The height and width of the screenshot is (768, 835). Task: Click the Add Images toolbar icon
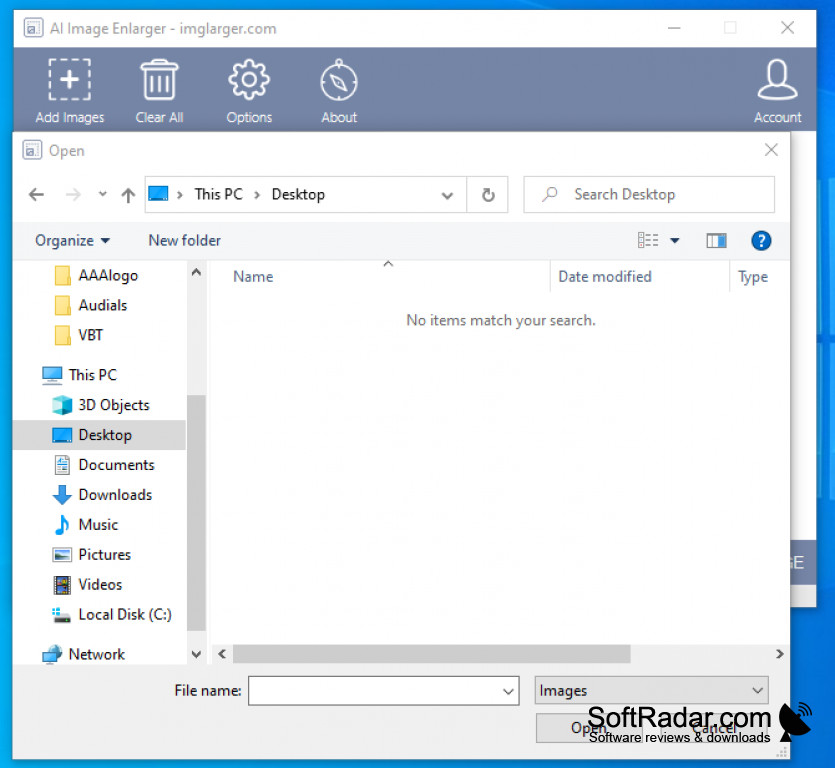click(69, 80)
